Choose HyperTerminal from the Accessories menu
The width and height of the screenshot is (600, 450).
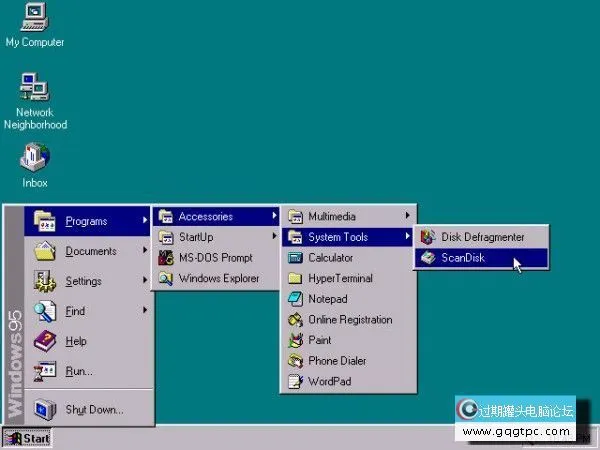tap(342, 279)
